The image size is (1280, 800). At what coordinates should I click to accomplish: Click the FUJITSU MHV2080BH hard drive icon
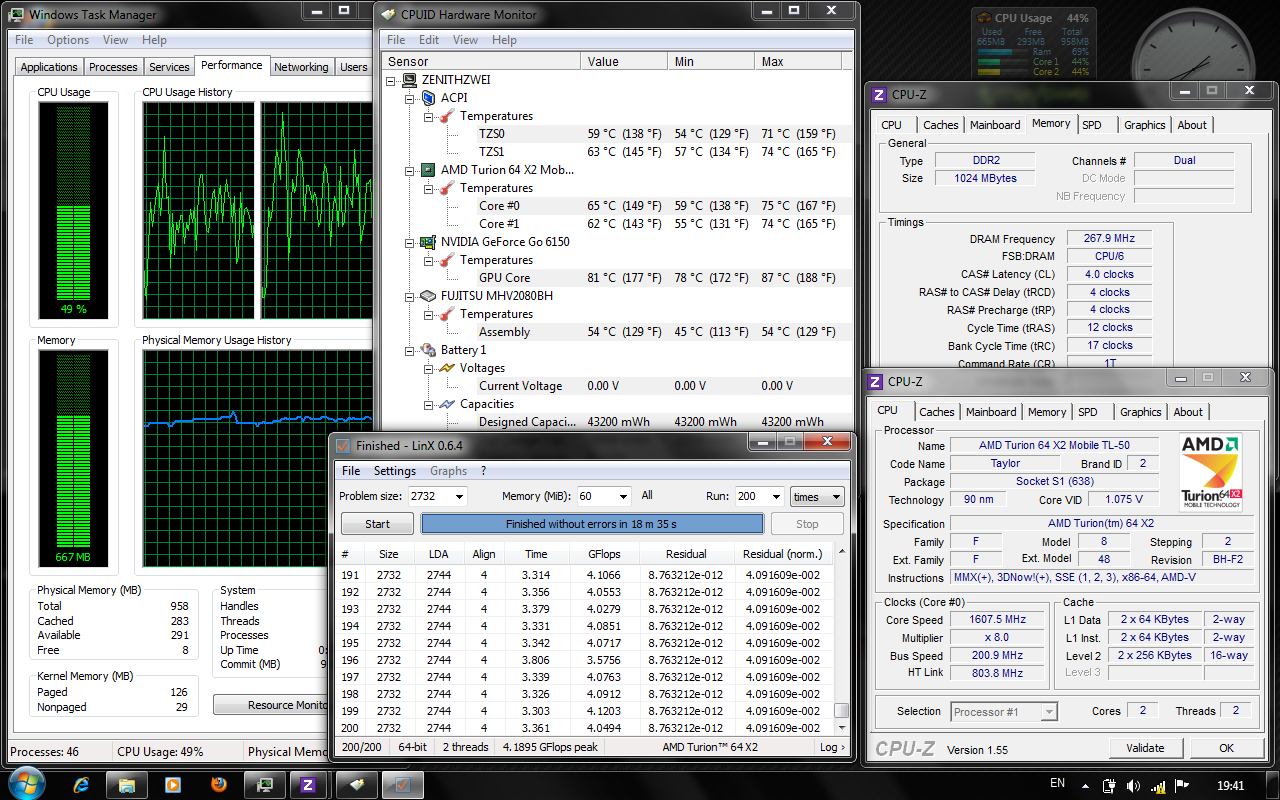(428, 296)
